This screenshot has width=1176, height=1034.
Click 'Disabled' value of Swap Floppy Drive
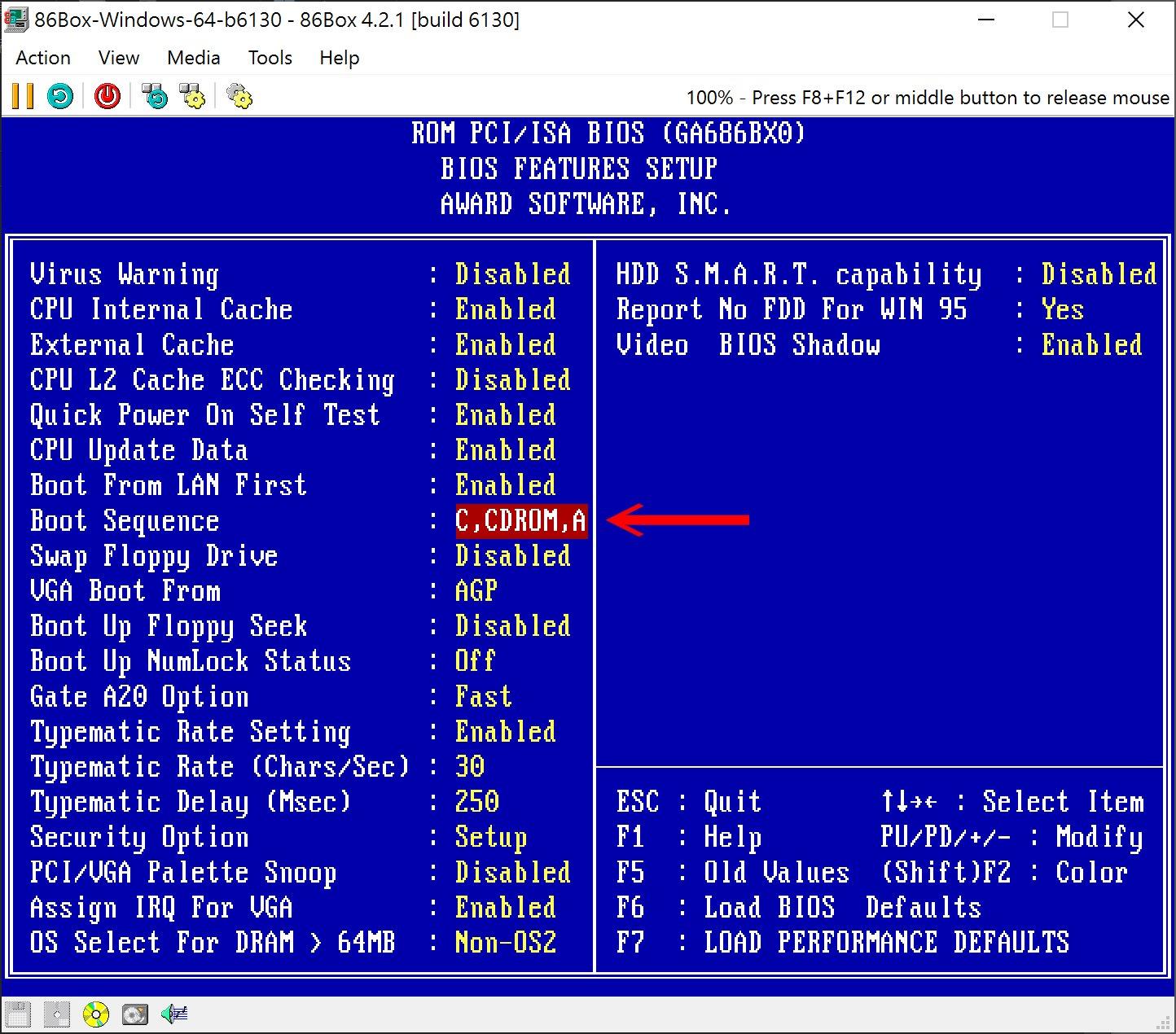(513, 555)
